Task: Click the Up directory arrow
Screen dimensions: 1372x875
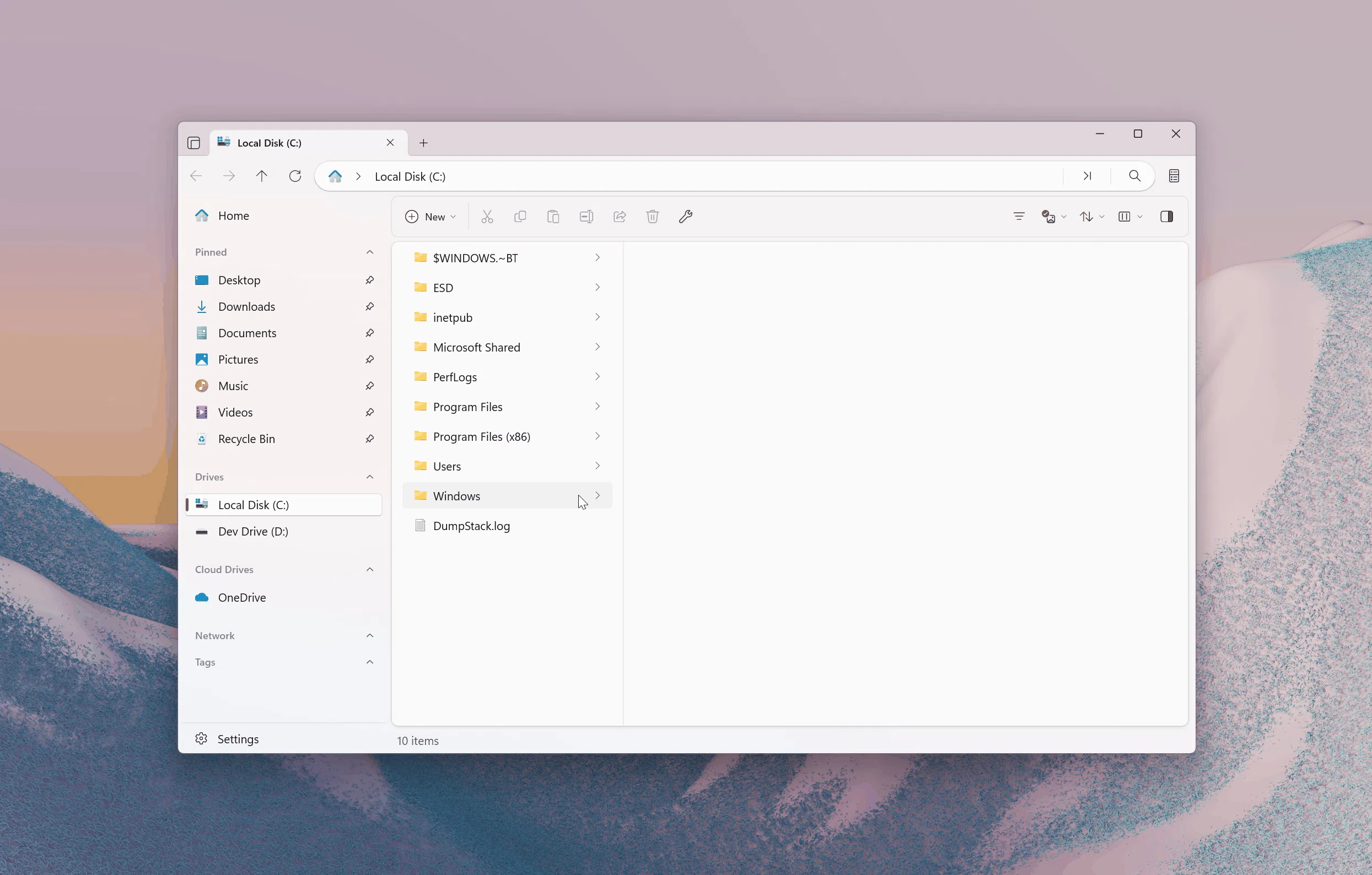Action: point(261,176)
